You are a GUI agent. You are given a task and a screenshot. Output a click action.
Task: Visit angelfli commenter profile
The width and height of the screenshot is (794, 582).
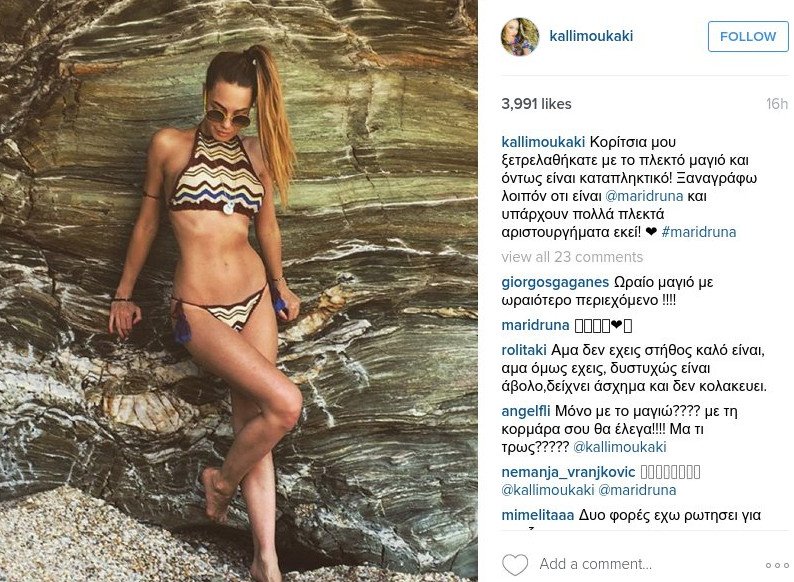click(526, 411)
